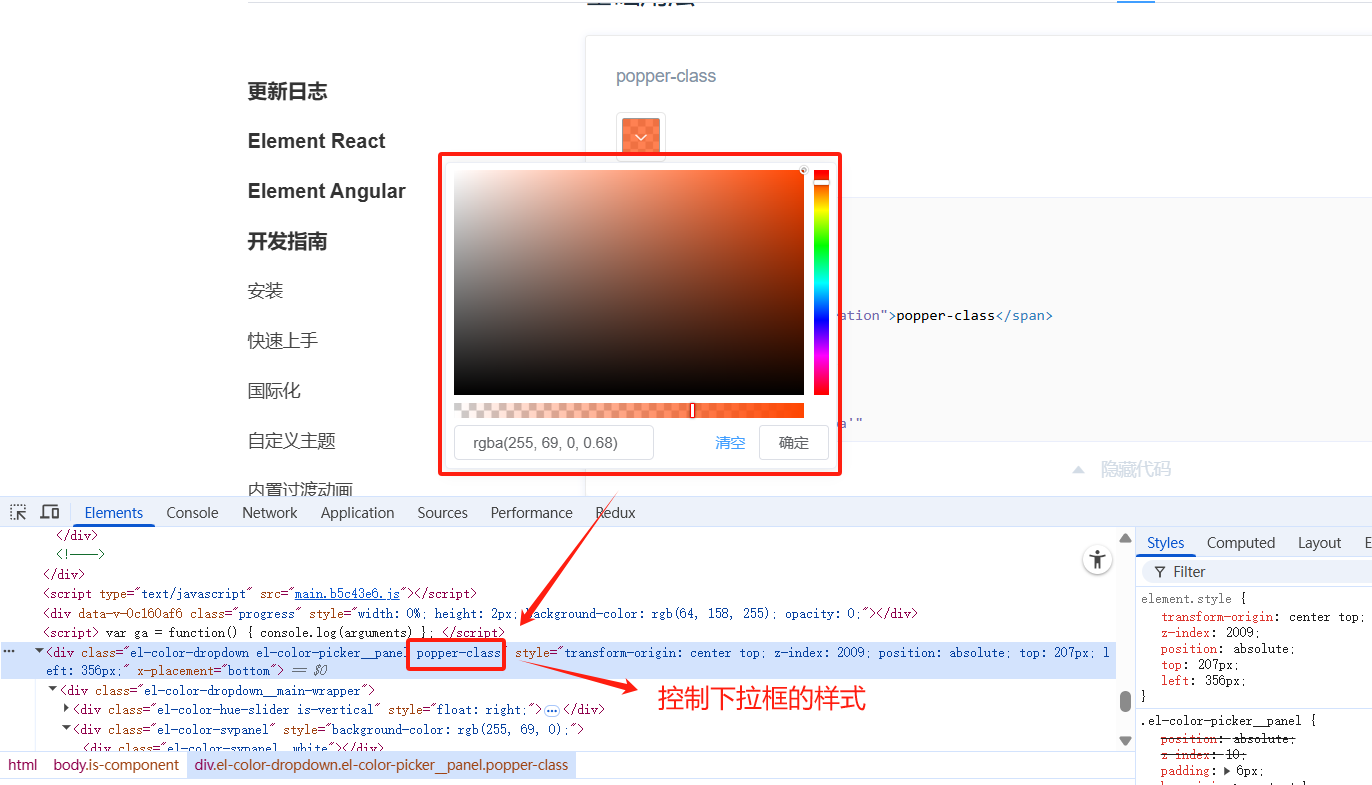Select the Computed pane tab
Screen dimensions: 1372x785
point(1241,543)
